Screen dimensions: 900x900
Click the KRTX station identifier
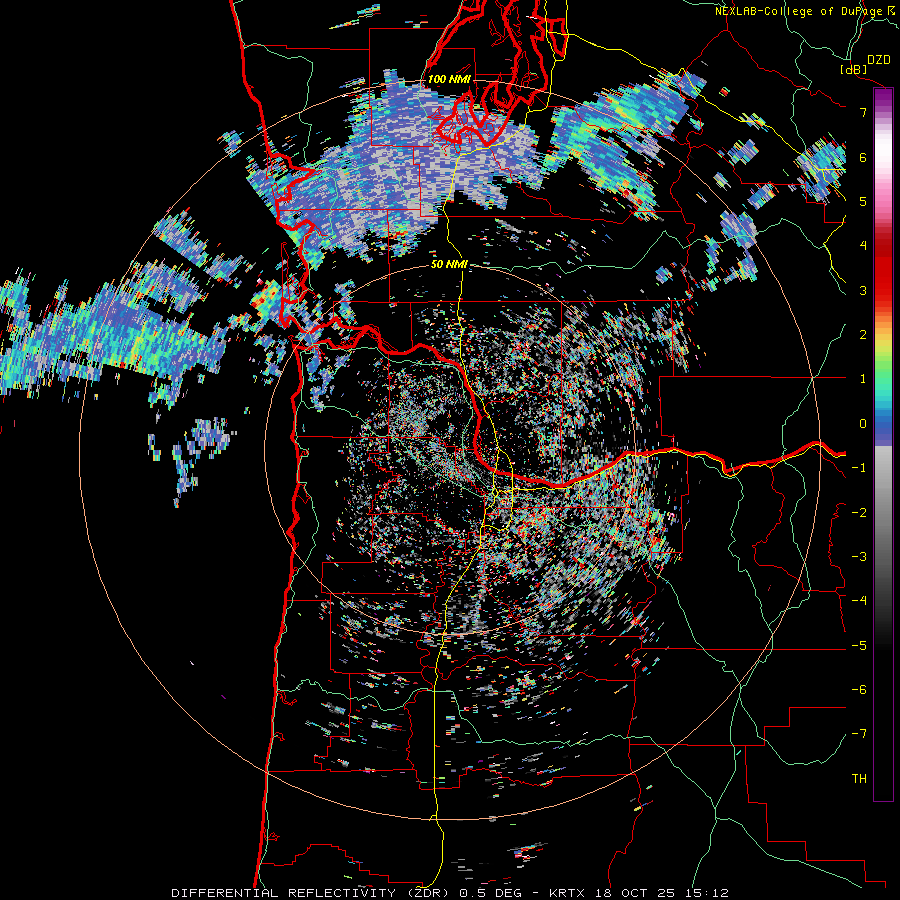click(x=569, y=893)
